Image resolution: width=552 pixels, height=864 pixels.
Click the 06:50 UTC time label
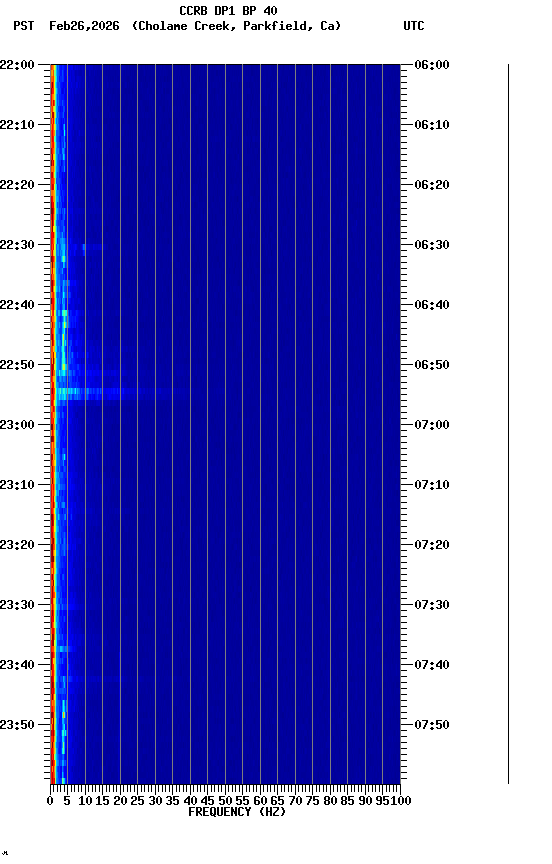[x=432, y=365]
